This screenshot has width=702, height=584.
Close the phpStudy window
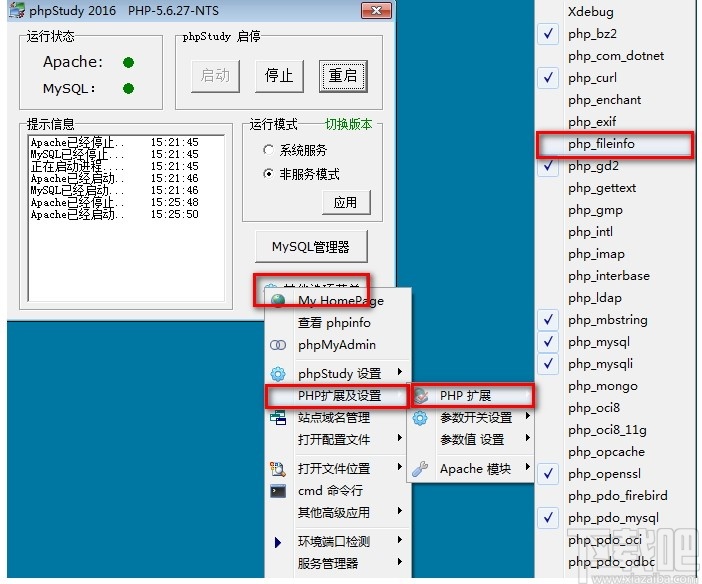[x=376, y=10]
